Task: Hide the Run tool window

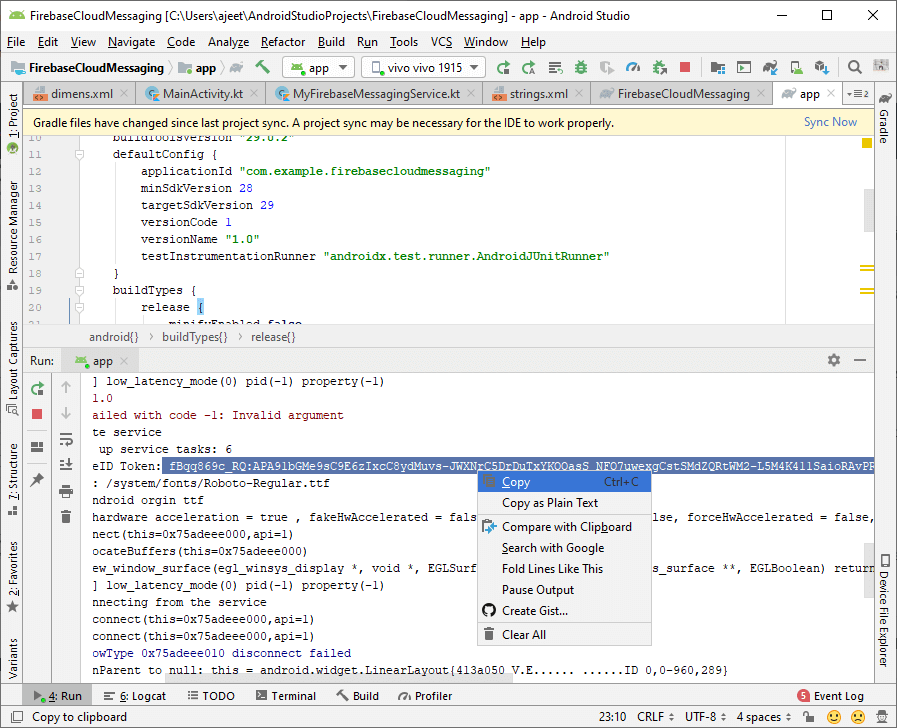Action: 860,360
